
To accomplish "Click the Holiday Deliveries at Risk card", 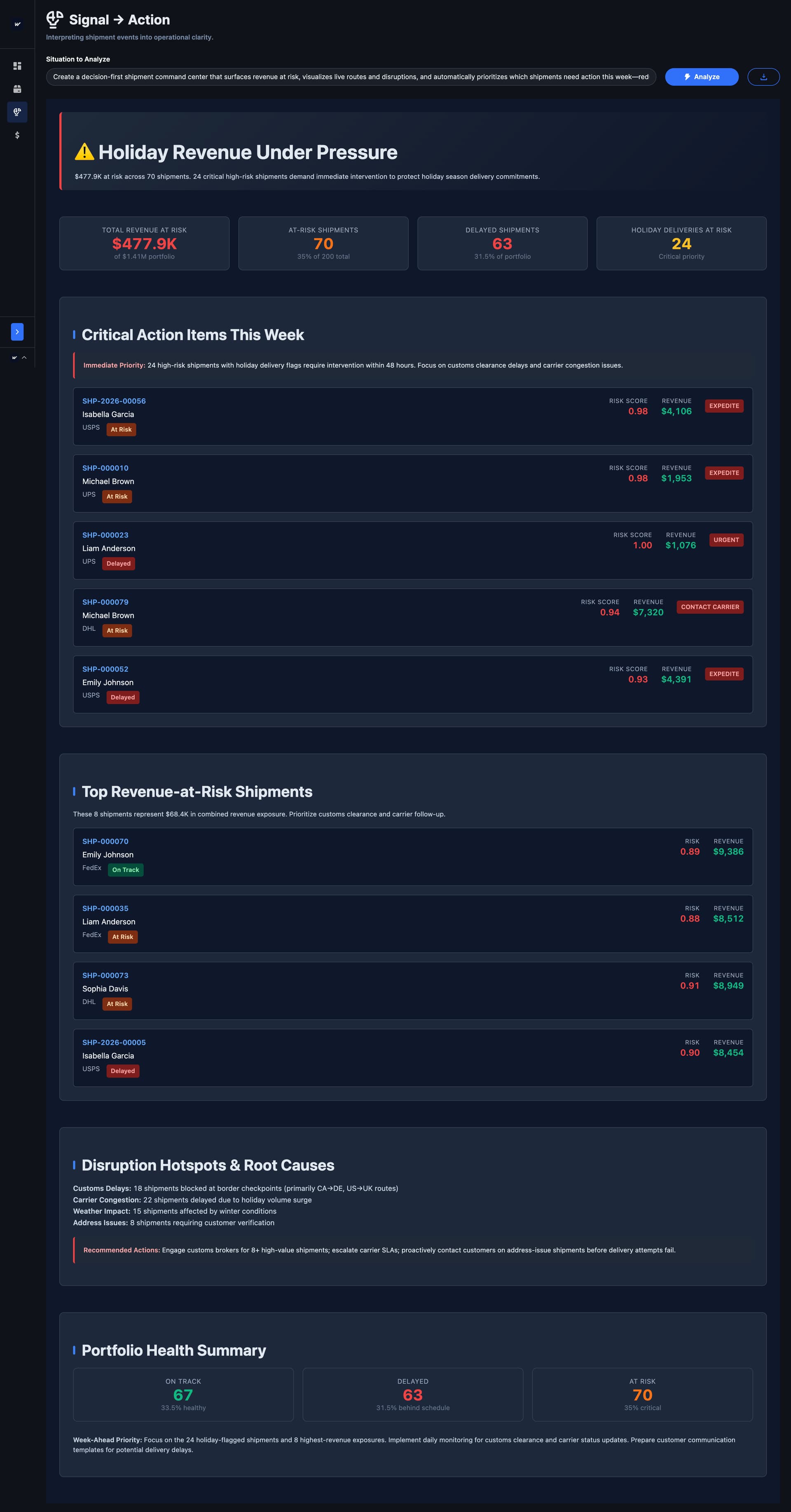I will point(681,244).
